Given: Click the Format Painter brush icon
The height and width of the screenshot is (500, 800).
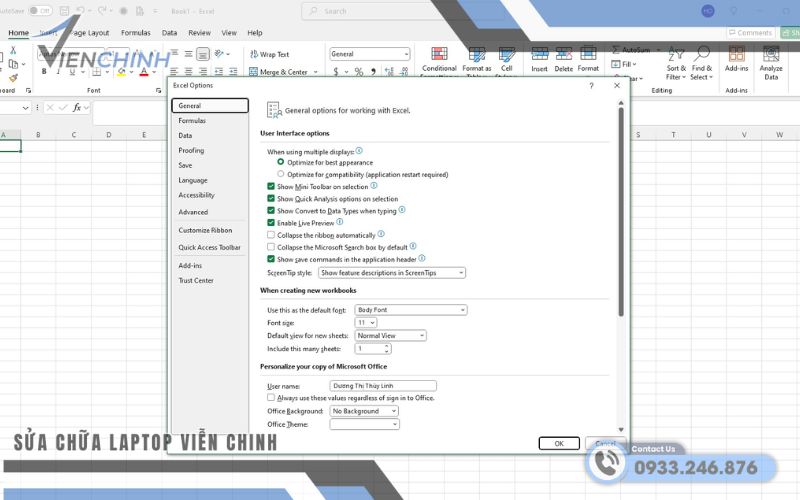Looking at the screenshot, I should tap(13, 78).
